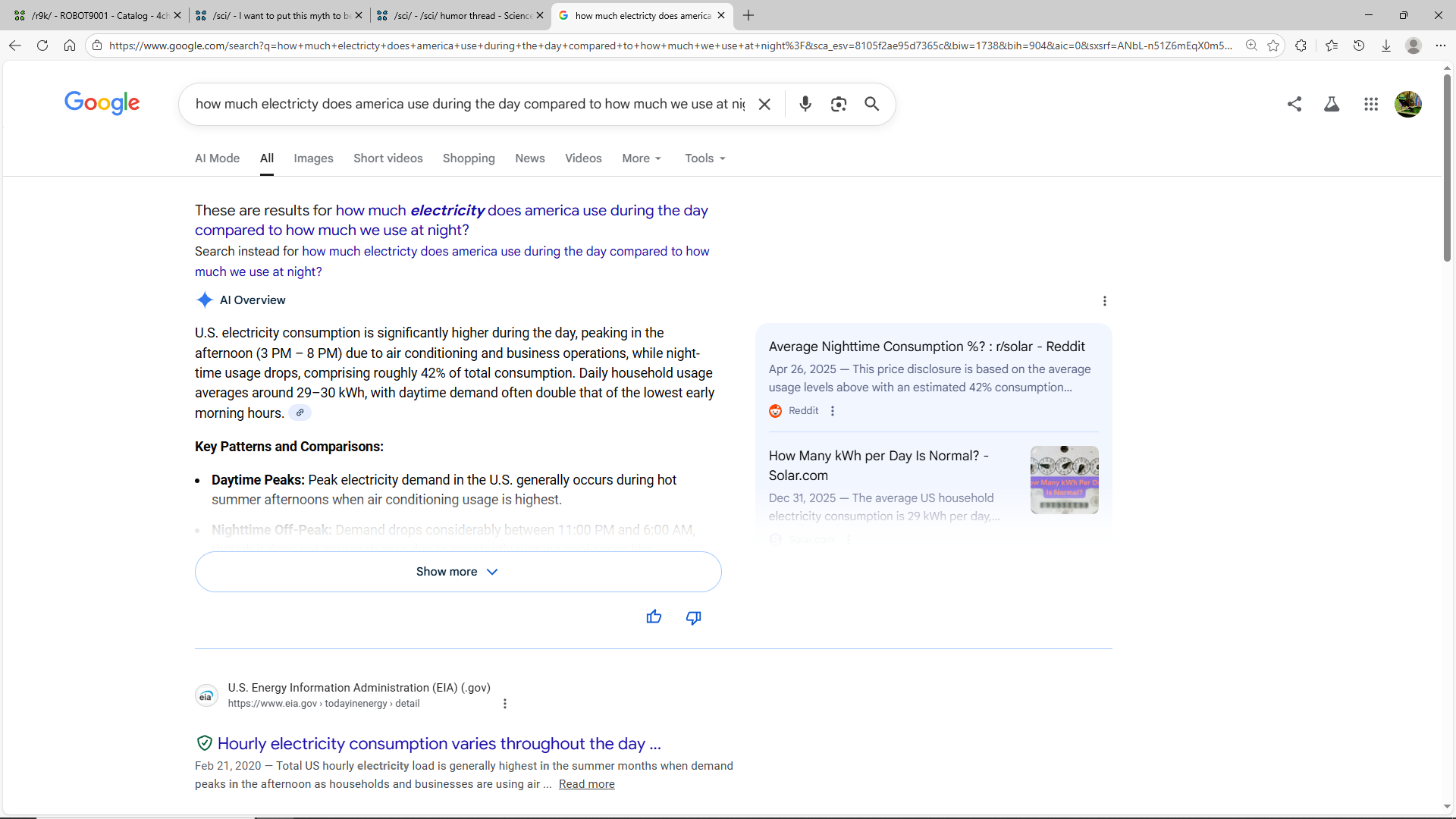Open the Reddit Average Nighttime Consumption source
Screen dimensions: 1456x819
(926, 347)
